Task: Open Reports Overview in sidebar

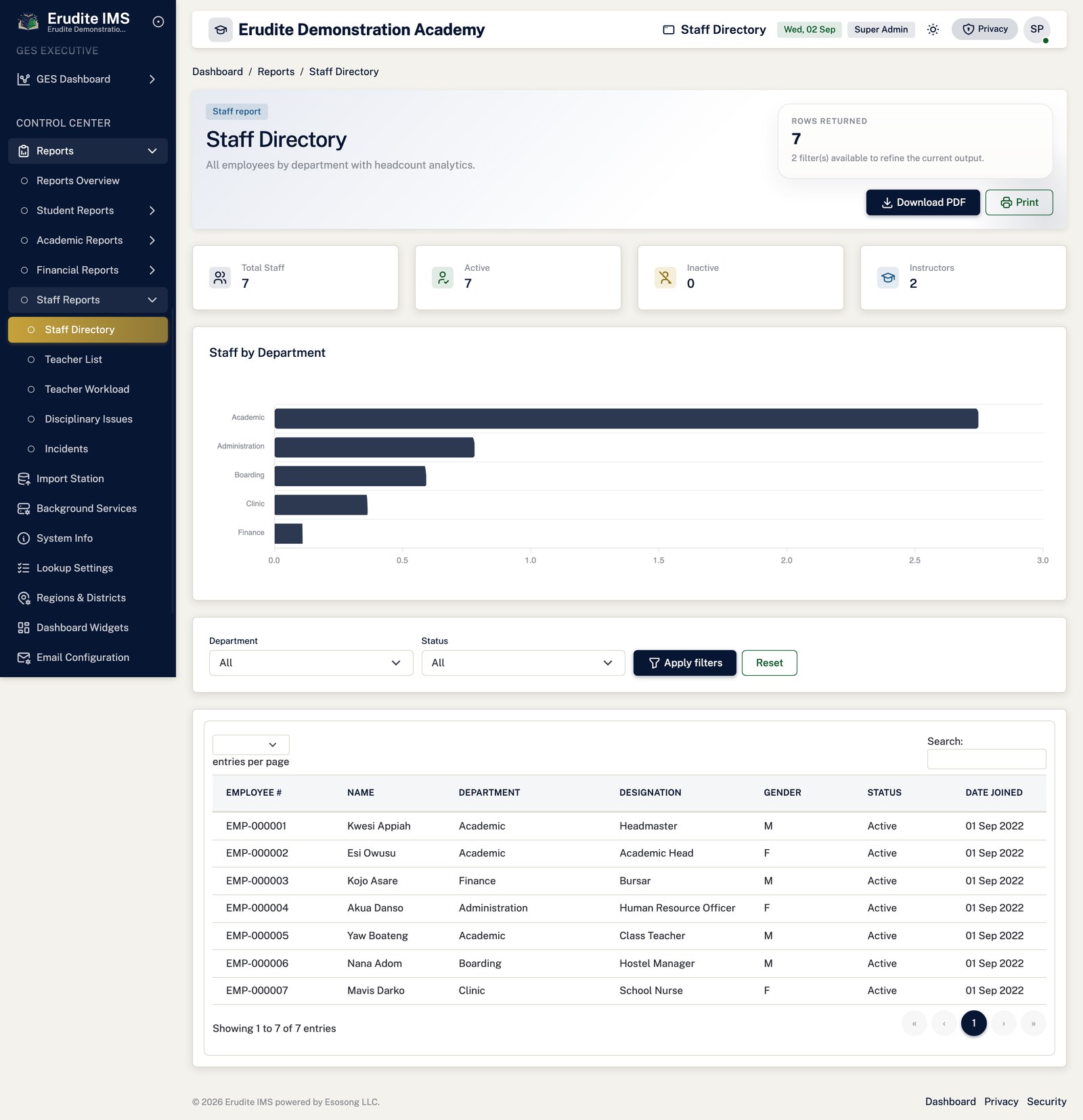Action: click(88, 181)
